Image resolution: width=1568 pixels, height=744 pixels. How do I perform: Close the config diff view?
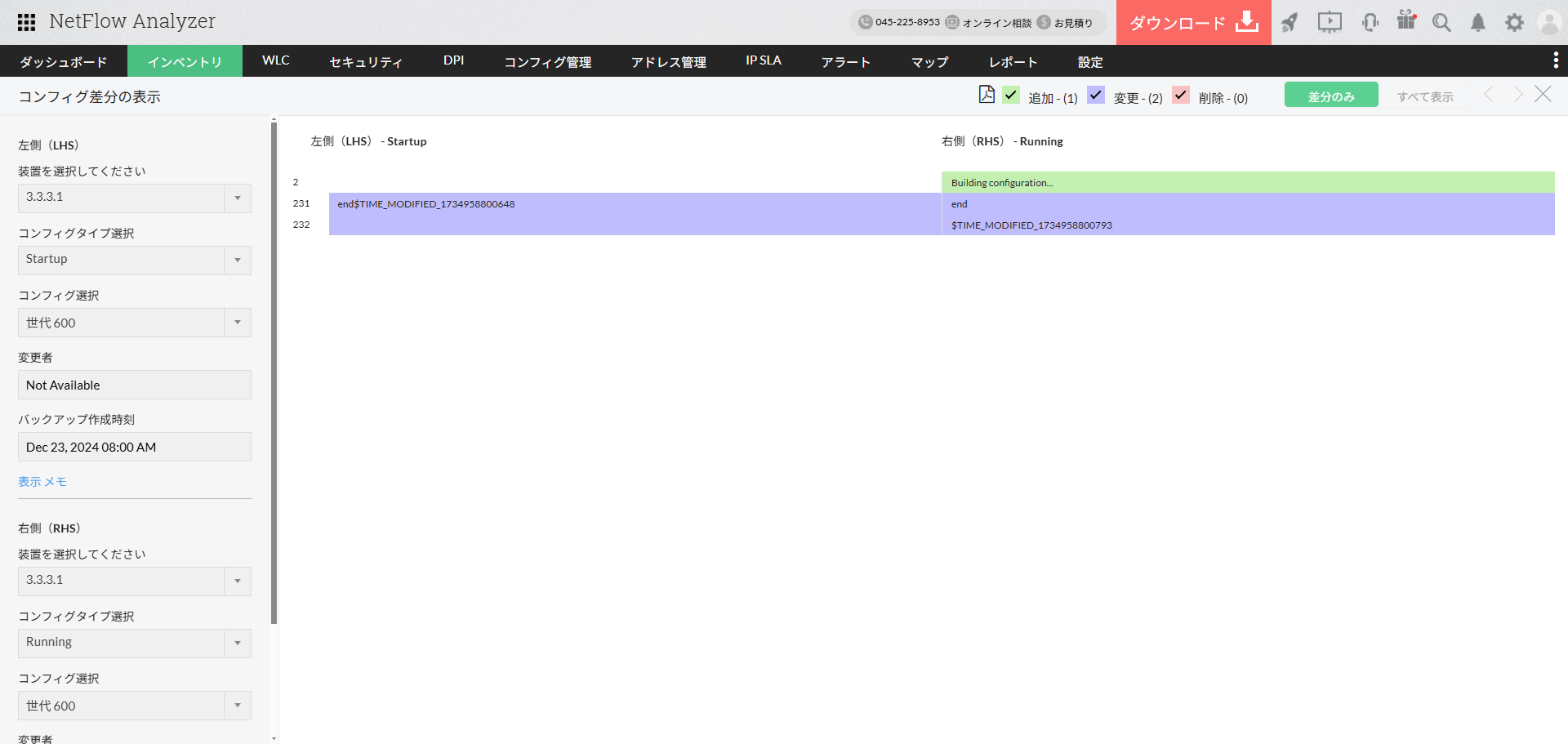[1543, 95]
